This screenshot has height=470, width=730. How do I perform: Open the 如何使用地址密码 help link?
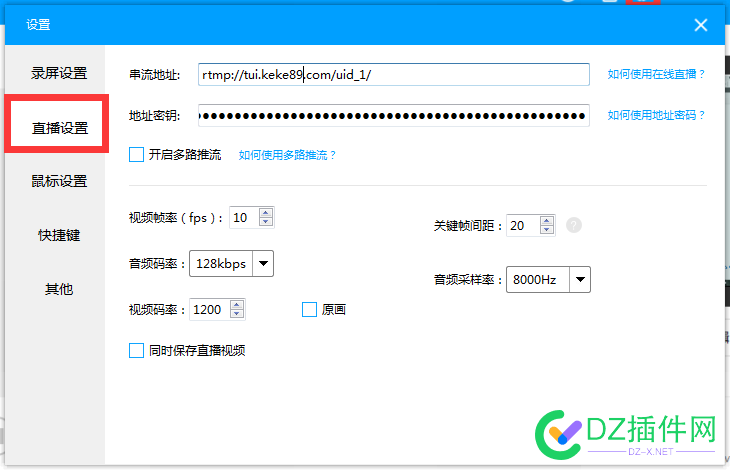[x=656, y=115]
